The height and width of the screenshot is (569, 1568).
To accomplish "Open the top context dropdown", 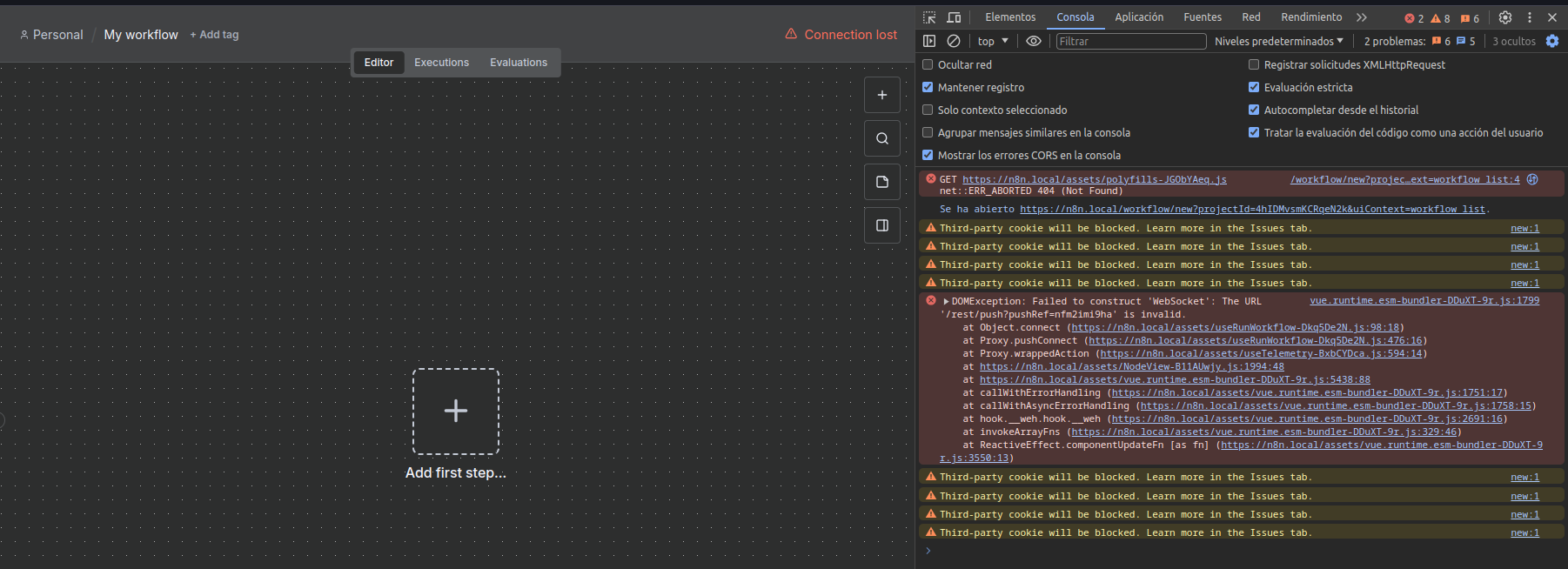I will (x=993, y=41).
